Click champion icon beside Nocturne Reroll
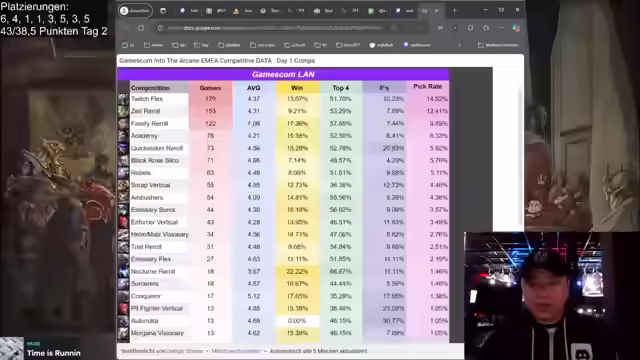The image size is (640, 360). click(x=123, y=271)
